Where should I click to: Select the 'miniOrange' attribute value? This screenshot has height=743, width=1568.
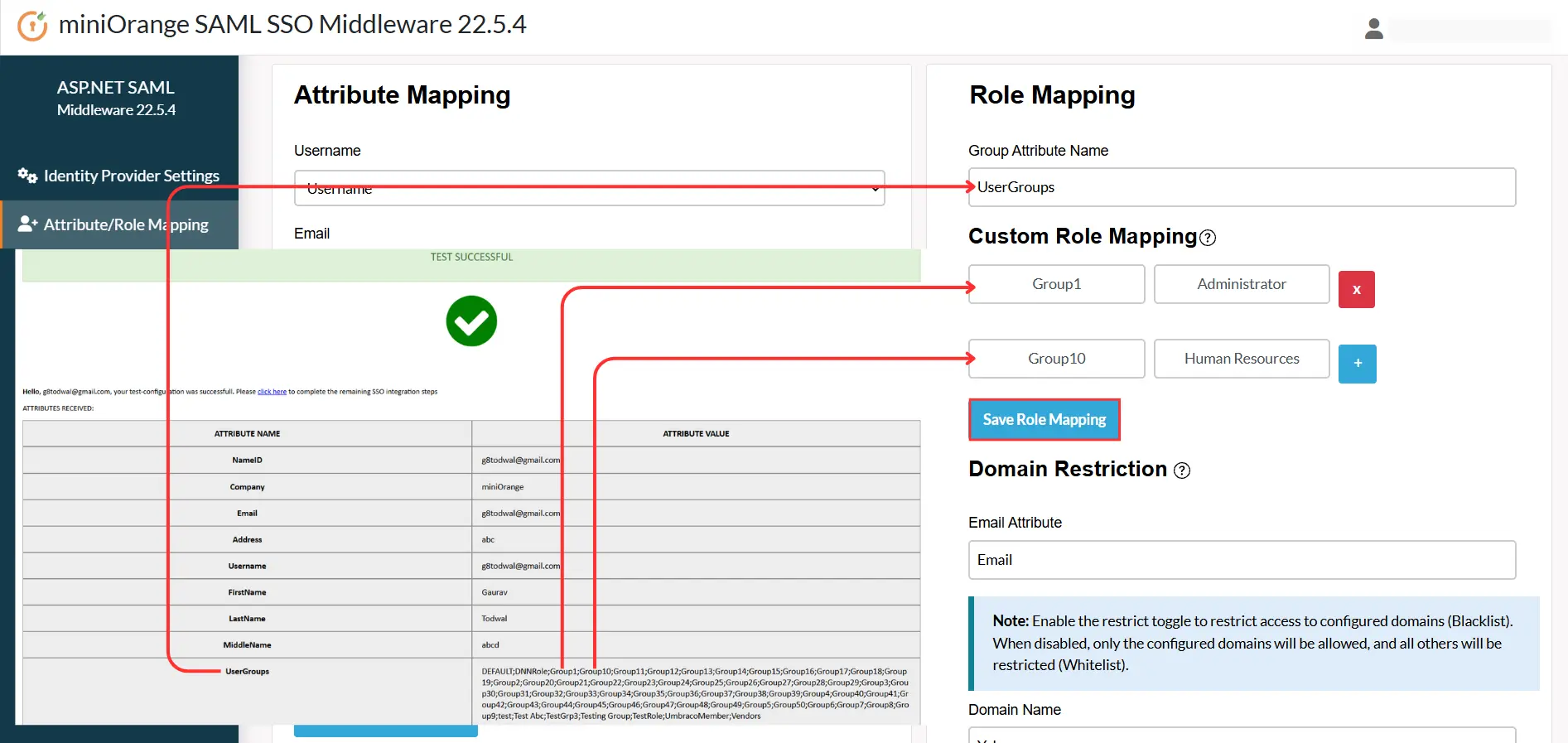[503, 487]
